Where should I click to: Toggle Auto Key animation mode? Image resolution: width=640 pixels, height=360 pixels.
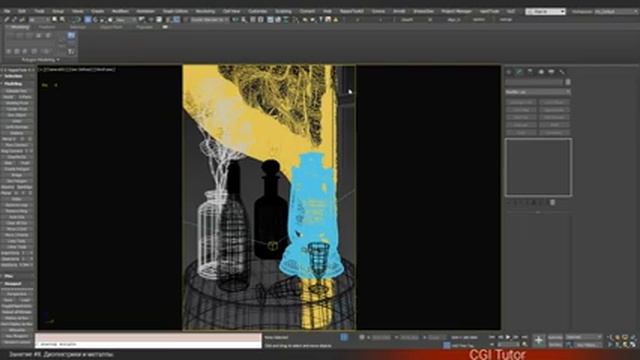(555, 338)
